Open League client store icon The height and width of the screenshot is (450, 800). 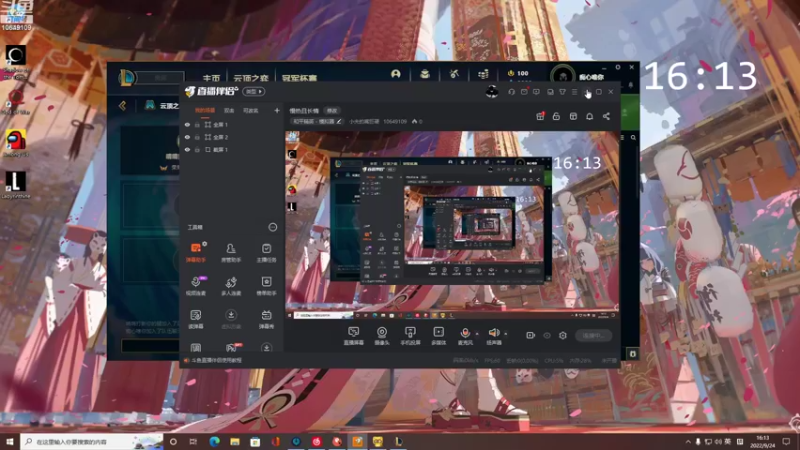pos(483,74)
